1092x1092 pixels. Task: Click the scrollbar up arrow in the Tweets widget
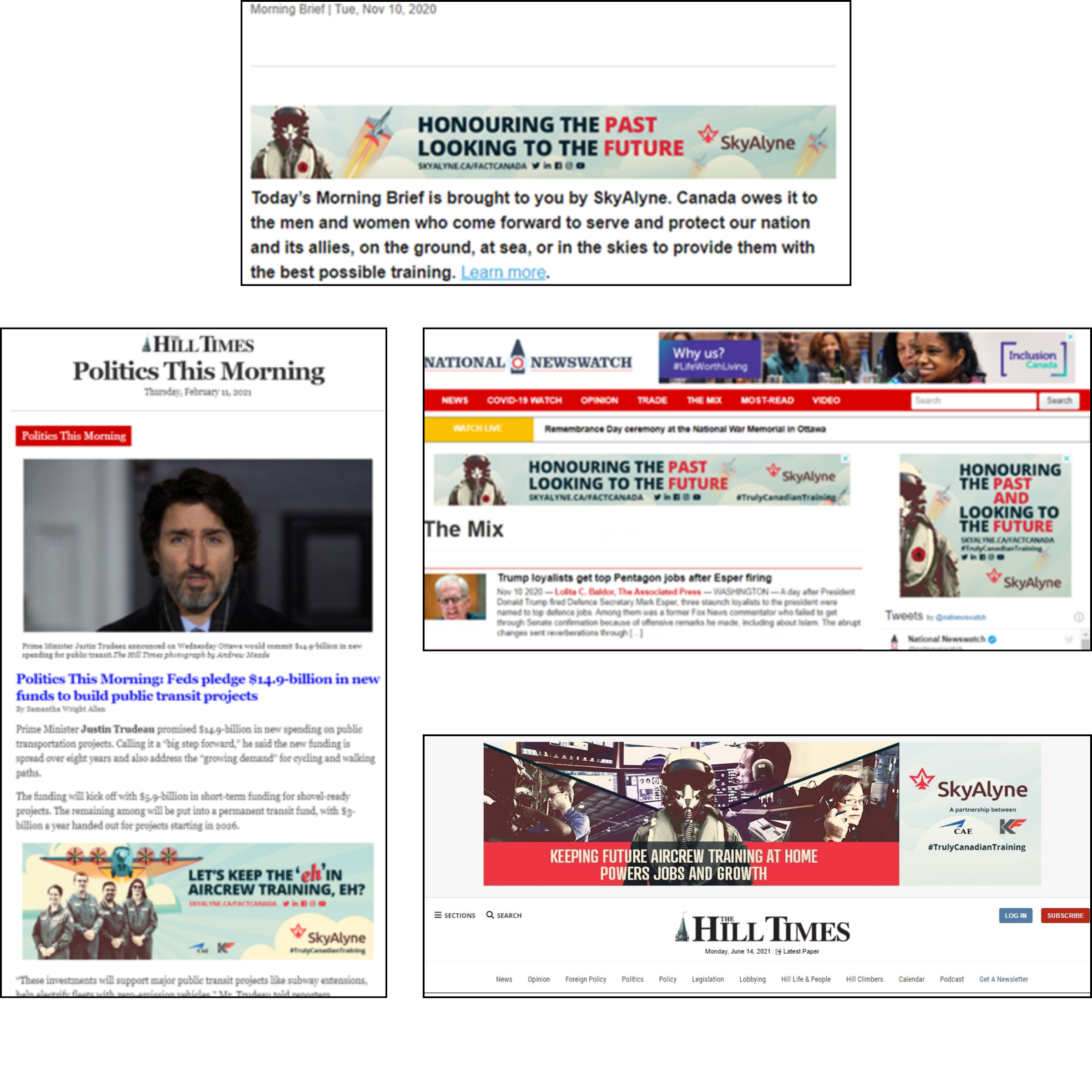[1085, 635]
